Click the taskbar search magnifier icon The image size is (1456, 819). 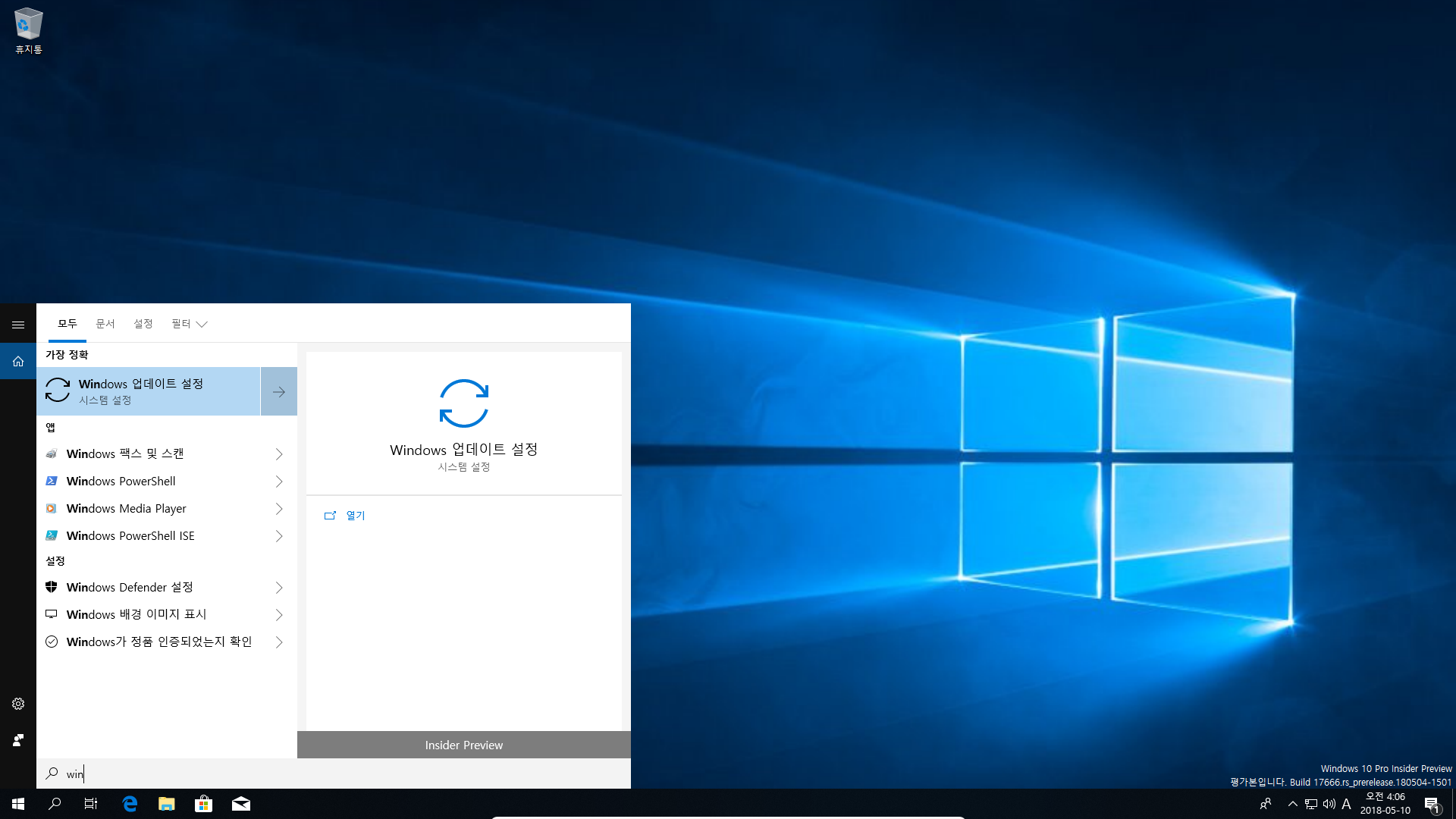55,804
